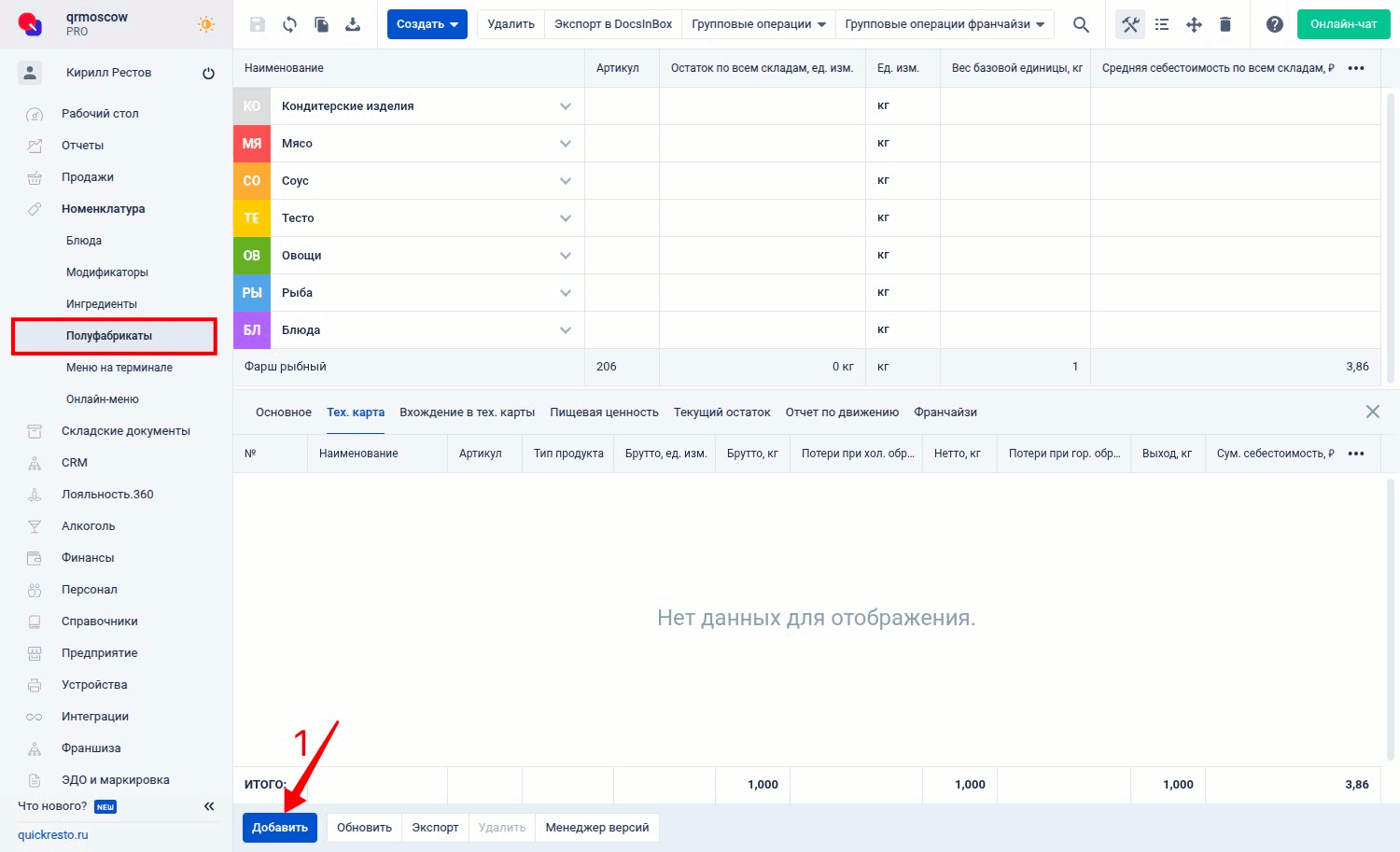Click the copy document icon near the save icon
The image size is (1400, 852).
tap(321, 23)
